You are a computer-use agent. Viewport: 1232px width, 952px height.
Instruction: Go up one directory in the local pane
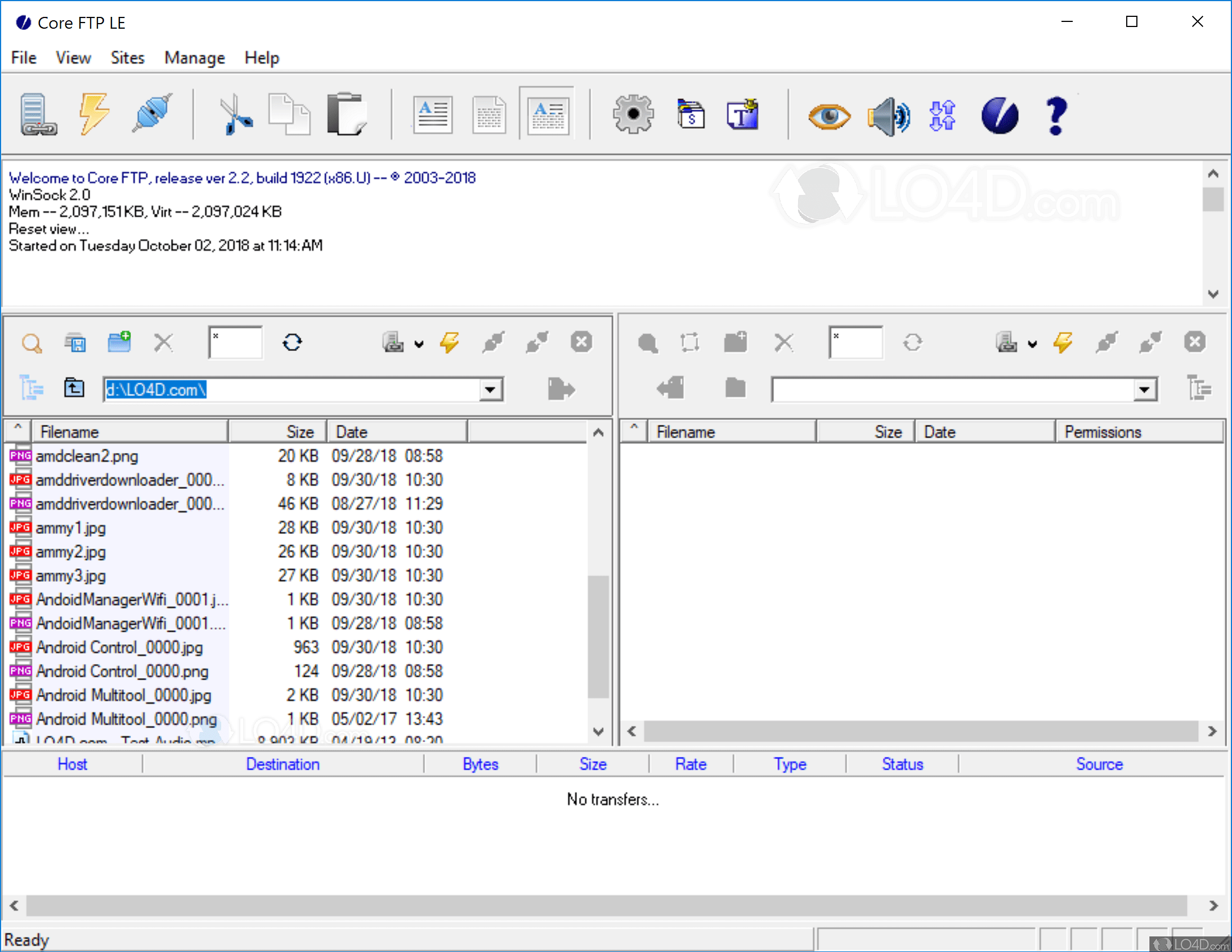74,389
